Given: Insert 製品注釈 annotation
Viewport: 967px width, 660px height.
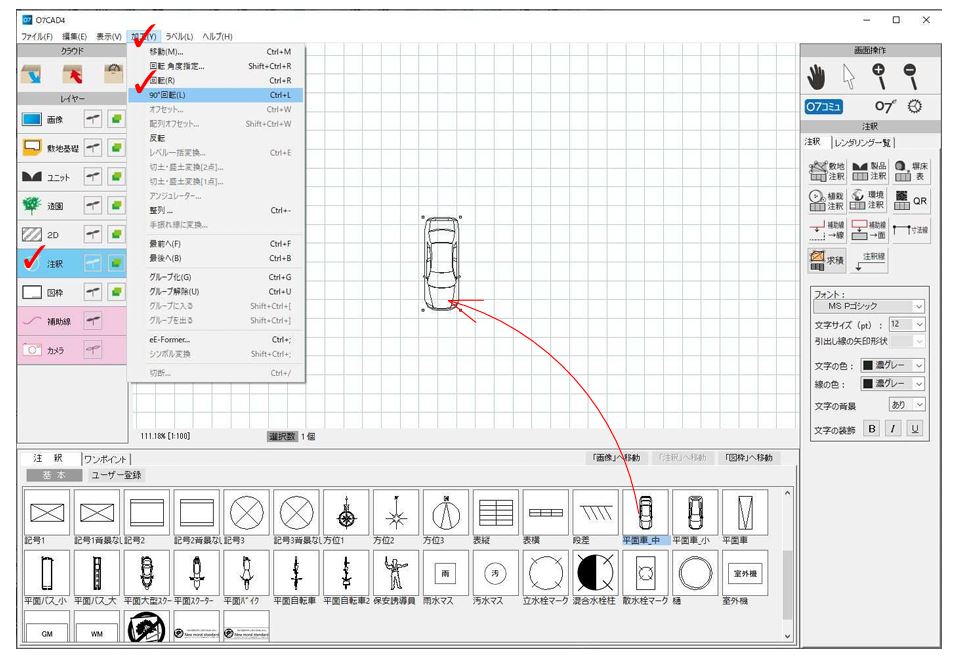Looking at the screenshot, I should tap(868, 171).
